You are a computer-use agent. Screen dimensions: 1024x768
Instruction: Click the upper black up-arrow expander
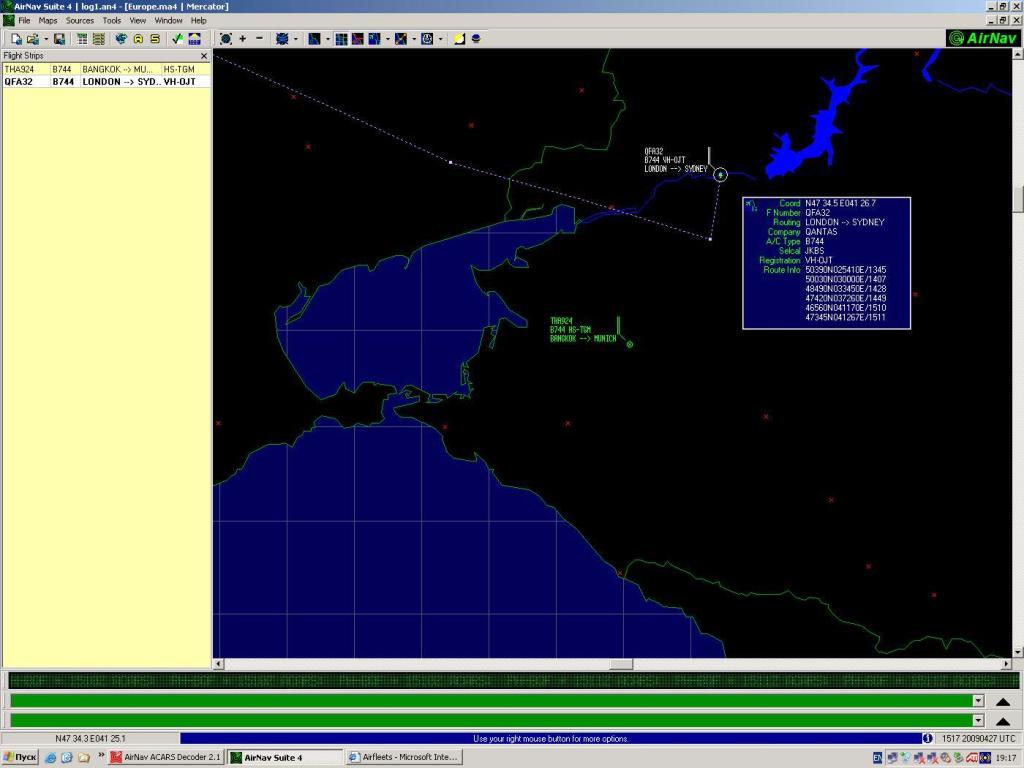pos(1003,701)
